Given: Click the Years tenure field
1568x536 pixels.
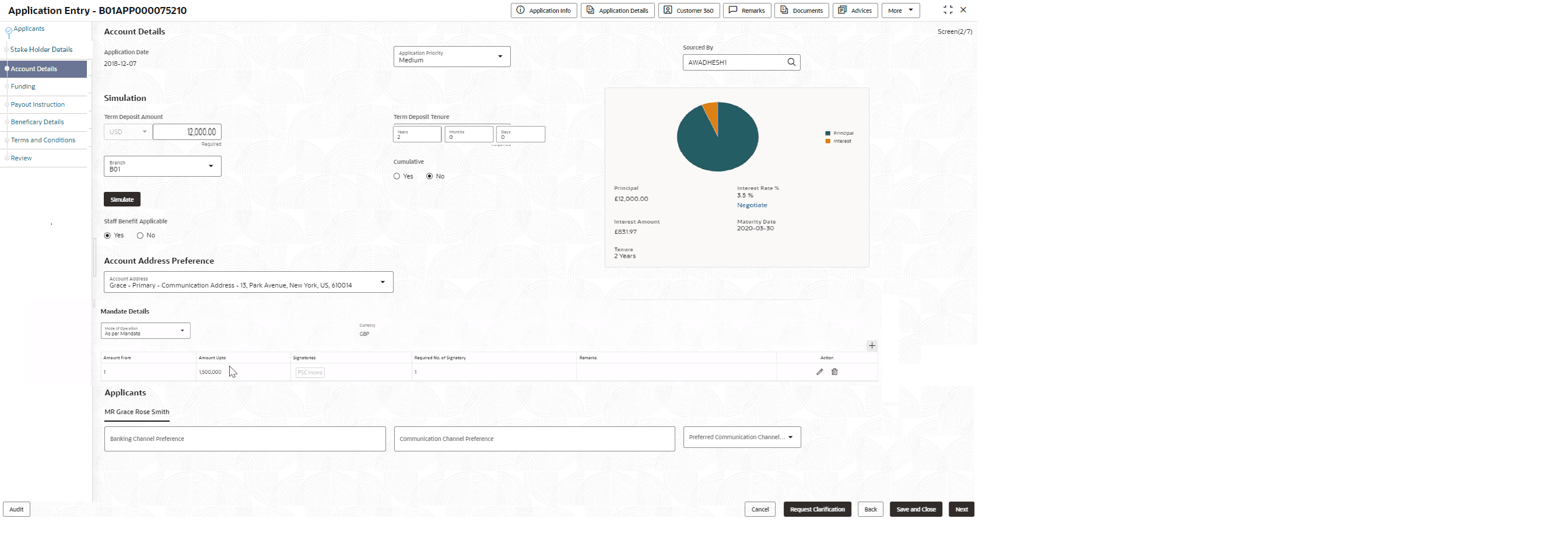Looking at the screenshot, I should click(418, 135).
